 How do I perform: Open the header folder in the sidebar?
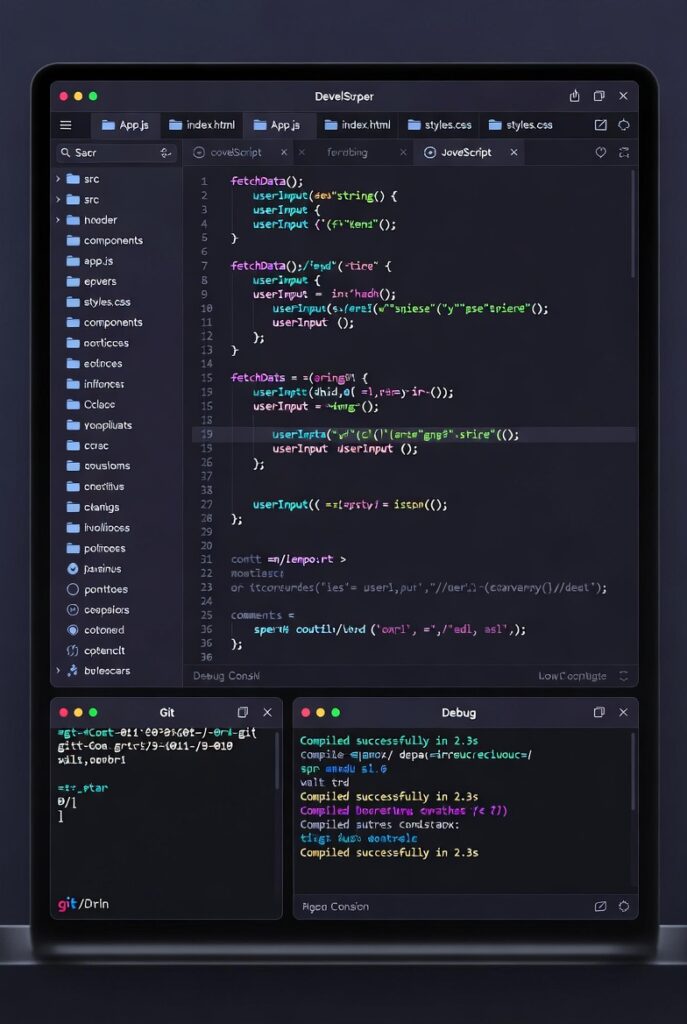pos(92,220)
